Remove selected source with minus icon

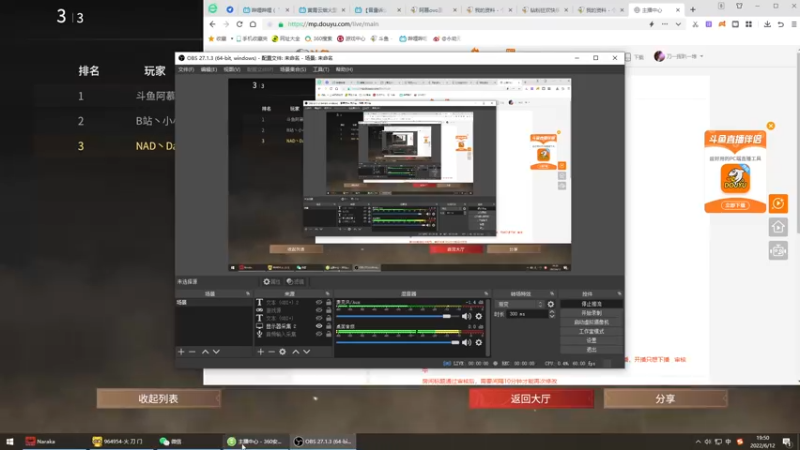click(271, 352)
